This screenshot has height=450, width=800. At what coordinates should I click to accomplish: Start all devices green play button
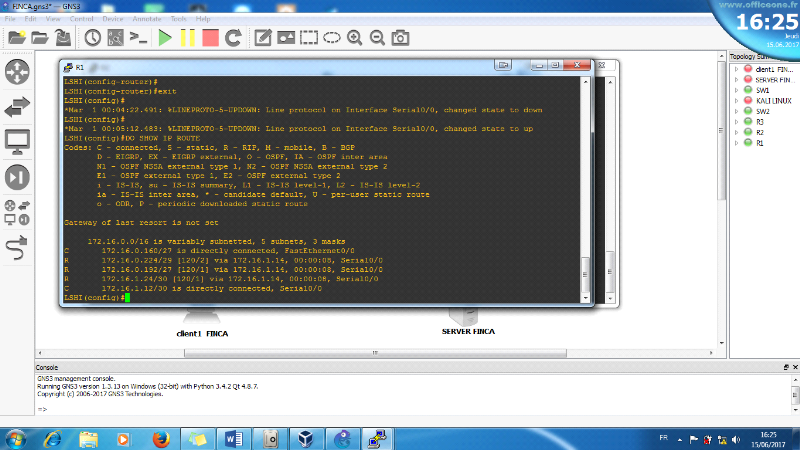click(165, 38)
